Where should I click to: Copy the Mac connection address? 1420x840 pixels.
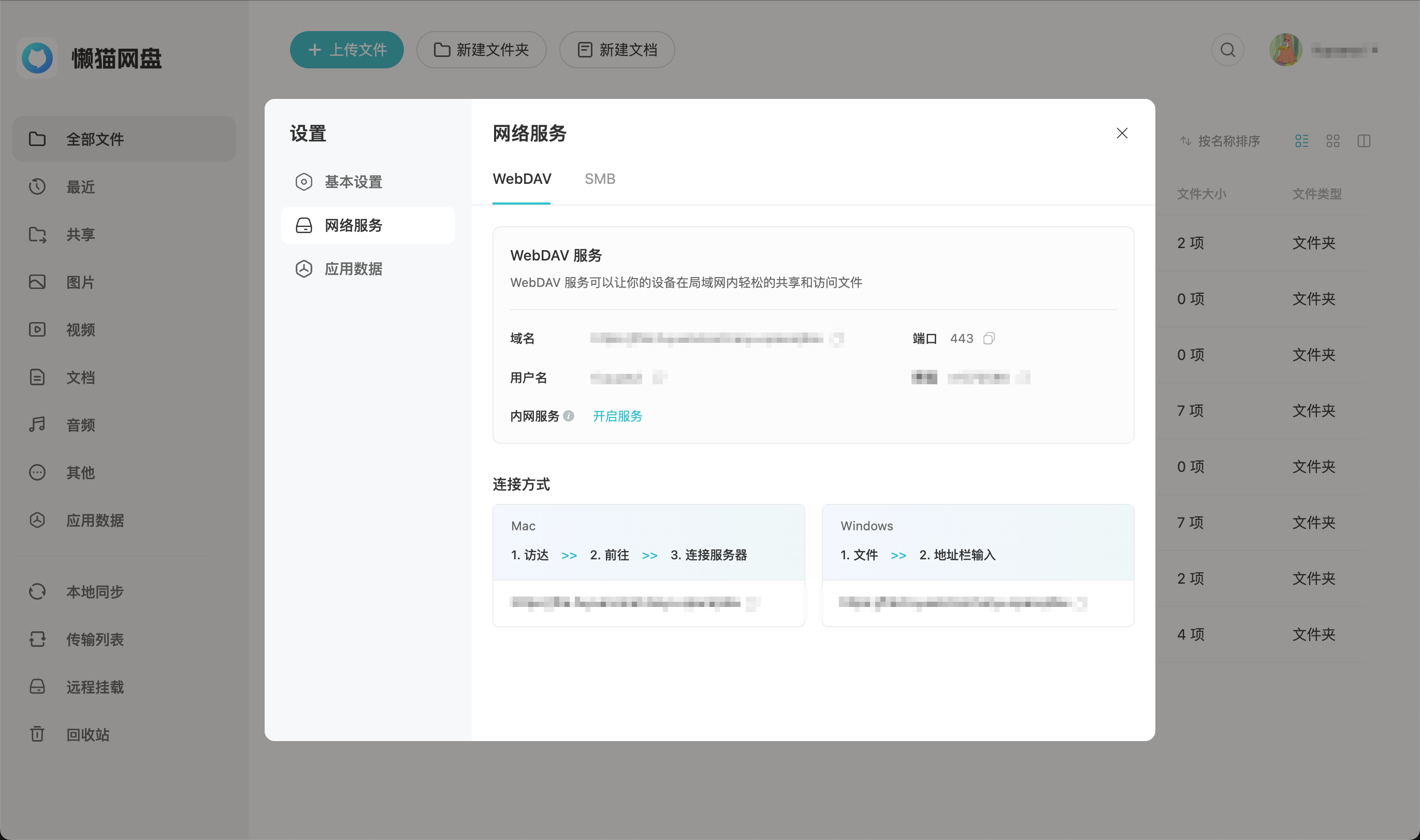click(x=753, y=603)
